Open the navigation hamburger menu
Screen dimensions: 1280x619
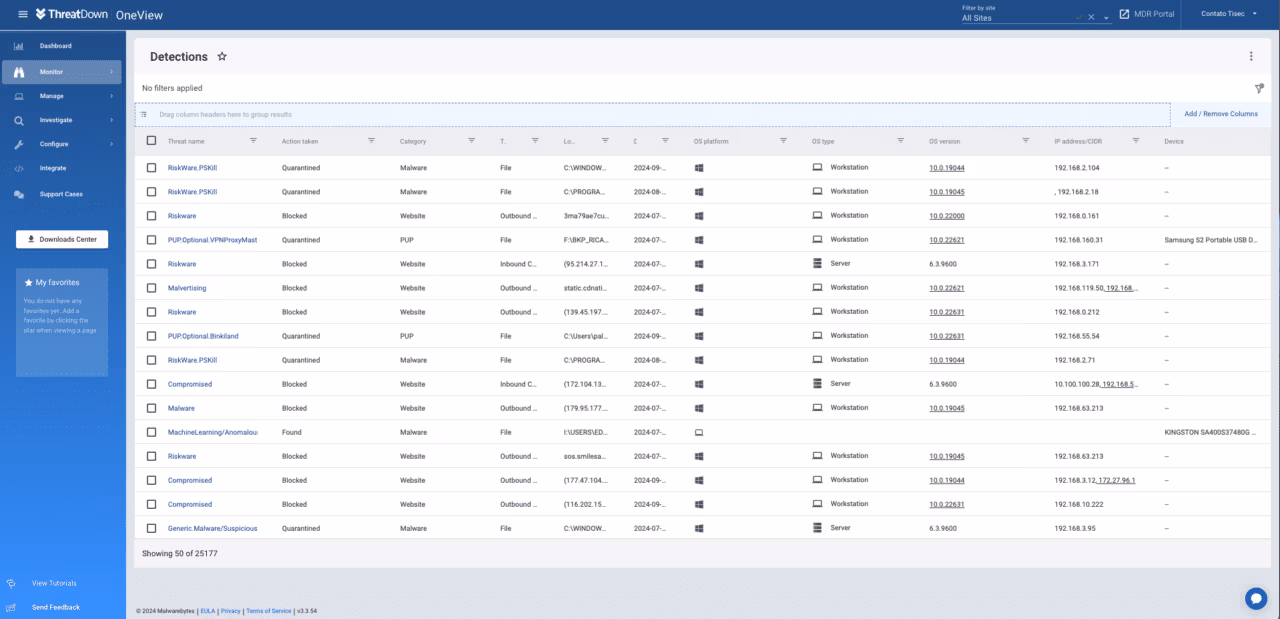coord(22,14)
